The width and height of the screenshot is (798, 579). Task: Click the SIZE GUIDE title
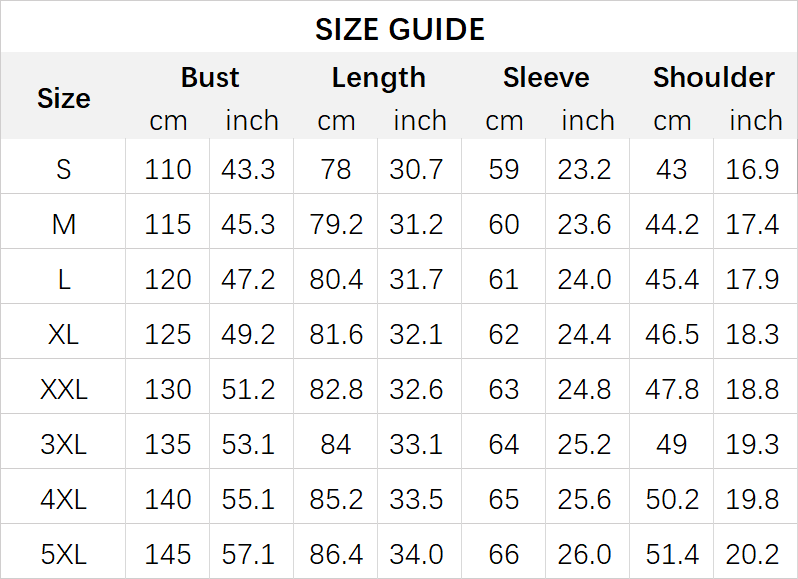(399, 29)
